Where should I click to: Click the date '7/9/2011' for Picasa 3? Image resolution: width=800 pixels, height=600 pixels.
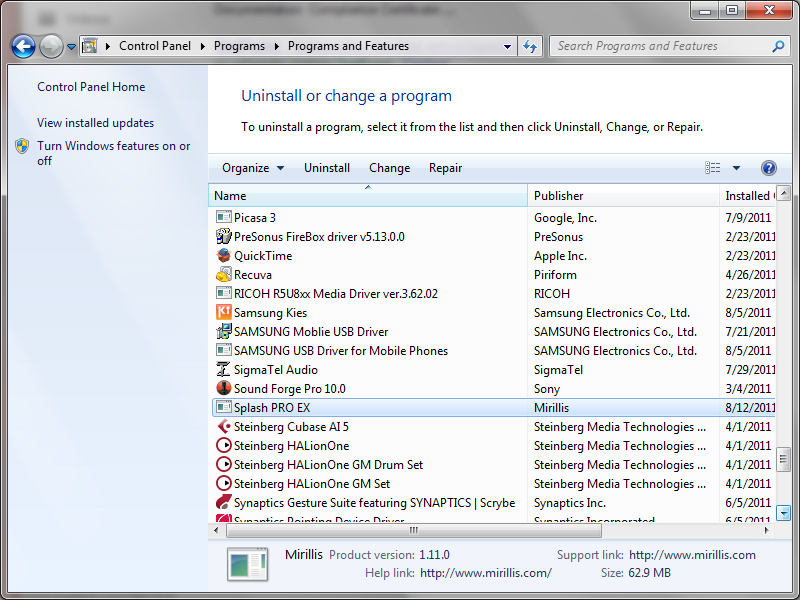coord(748,218)
